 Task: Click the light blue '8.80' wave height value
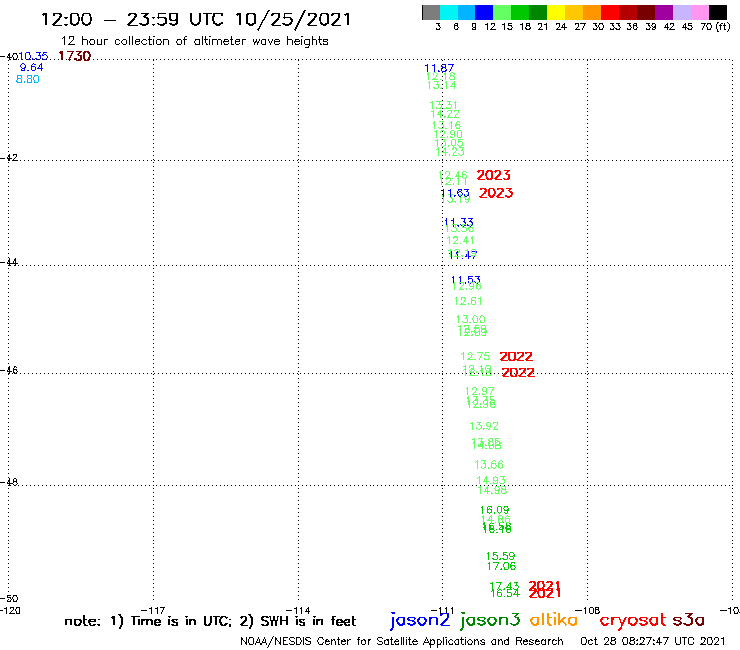point(28,79)
